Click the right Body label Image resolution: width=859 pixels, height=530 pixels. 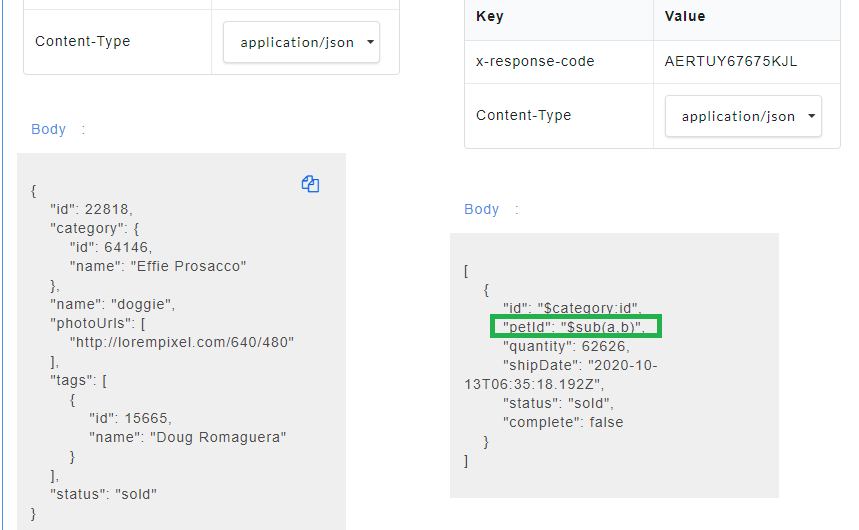(482, 209)
